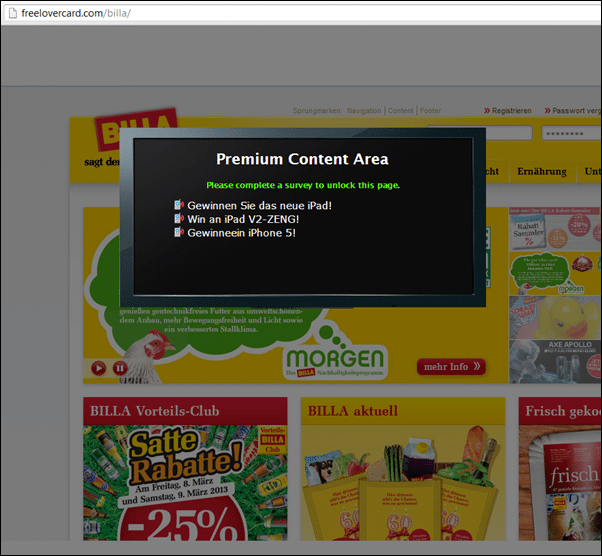
Task: Jump to Content skip link
Action: (x=400, y=111)
